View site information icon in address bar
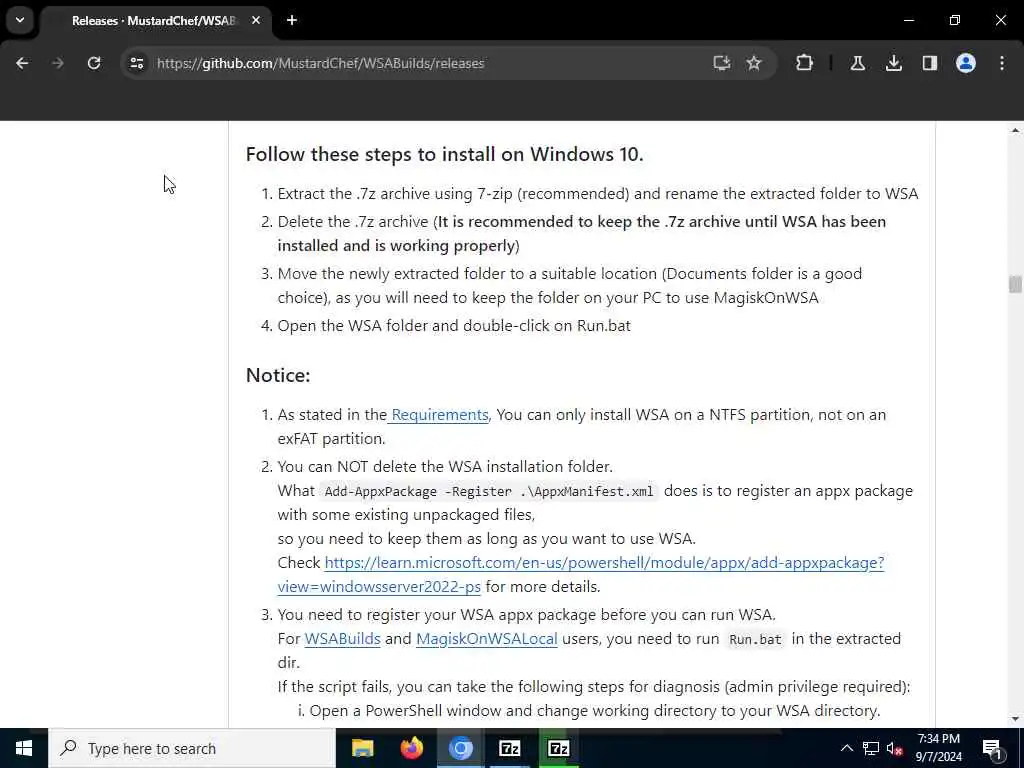 (136, 63)
